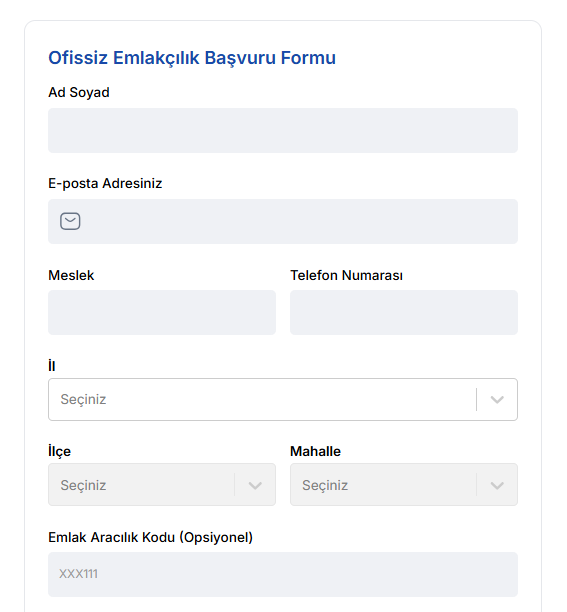Screen dimensions: 567x612
Task: Click the Emlak Aracılık Kodu (Opsiyonel) label
Action: click(151, 537)
